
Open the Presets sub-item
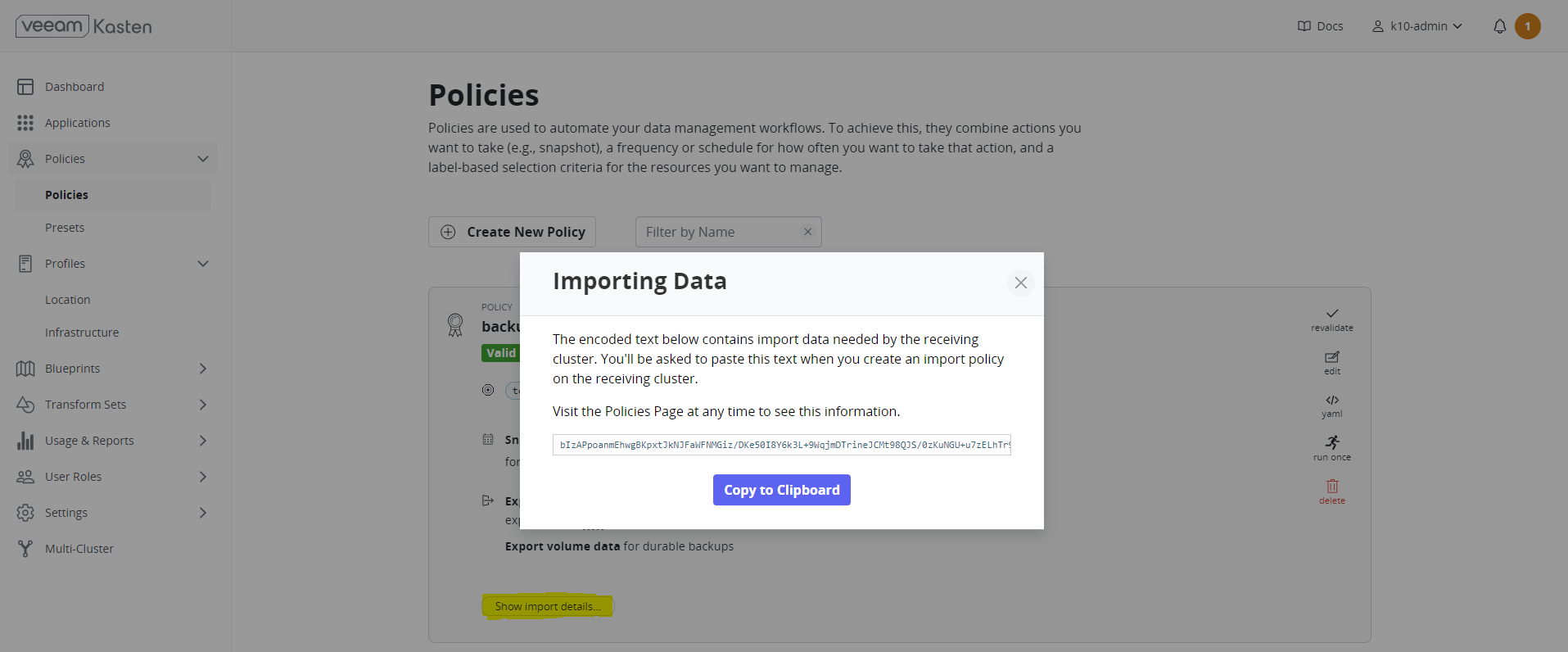click(65, 228)
